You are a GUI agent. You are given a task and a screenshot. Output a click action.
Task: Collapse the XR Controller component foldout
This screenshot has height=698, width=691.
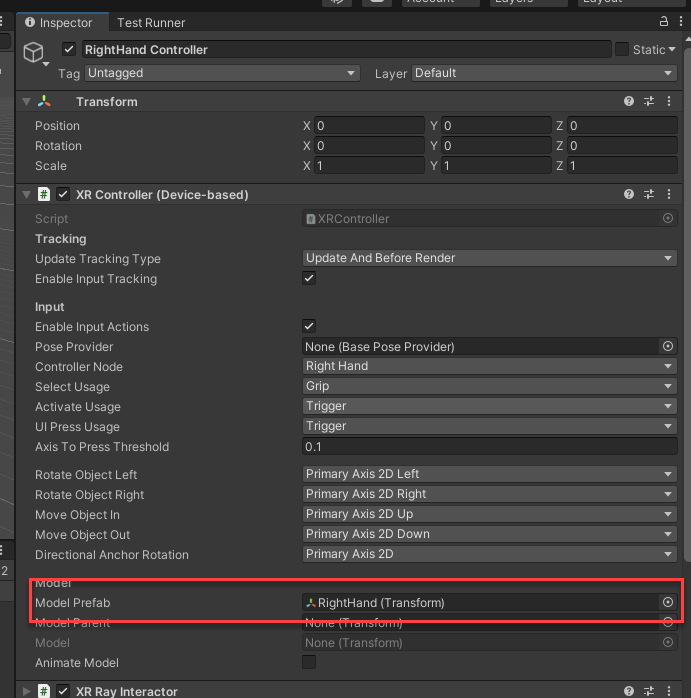click(26, 195)
